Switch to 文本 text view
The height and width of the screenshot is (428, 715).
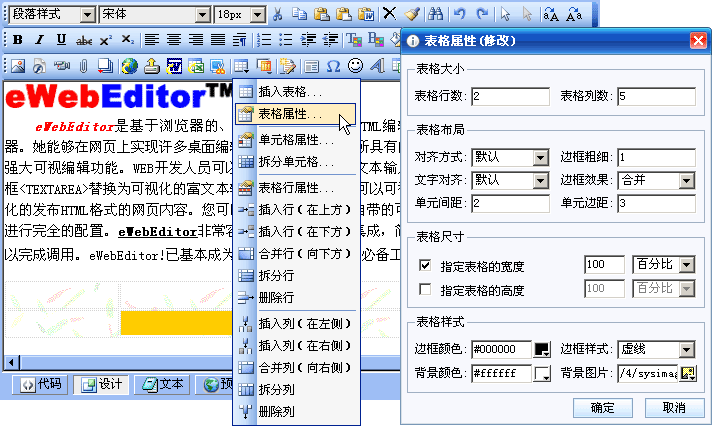(162, 385)
